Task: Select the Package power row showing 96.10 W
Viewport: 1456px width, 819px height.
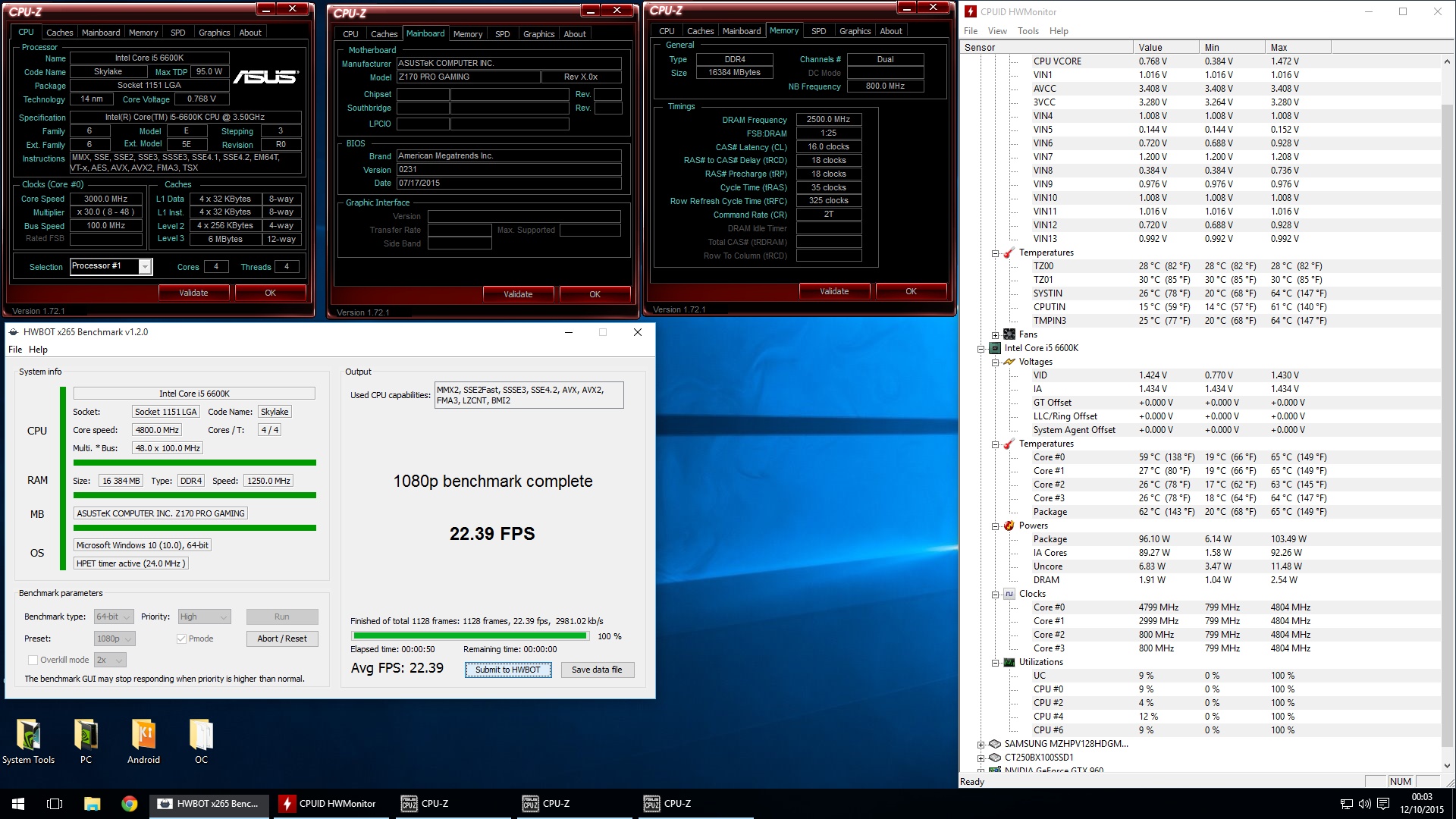Action: [x=1200, y=539]
